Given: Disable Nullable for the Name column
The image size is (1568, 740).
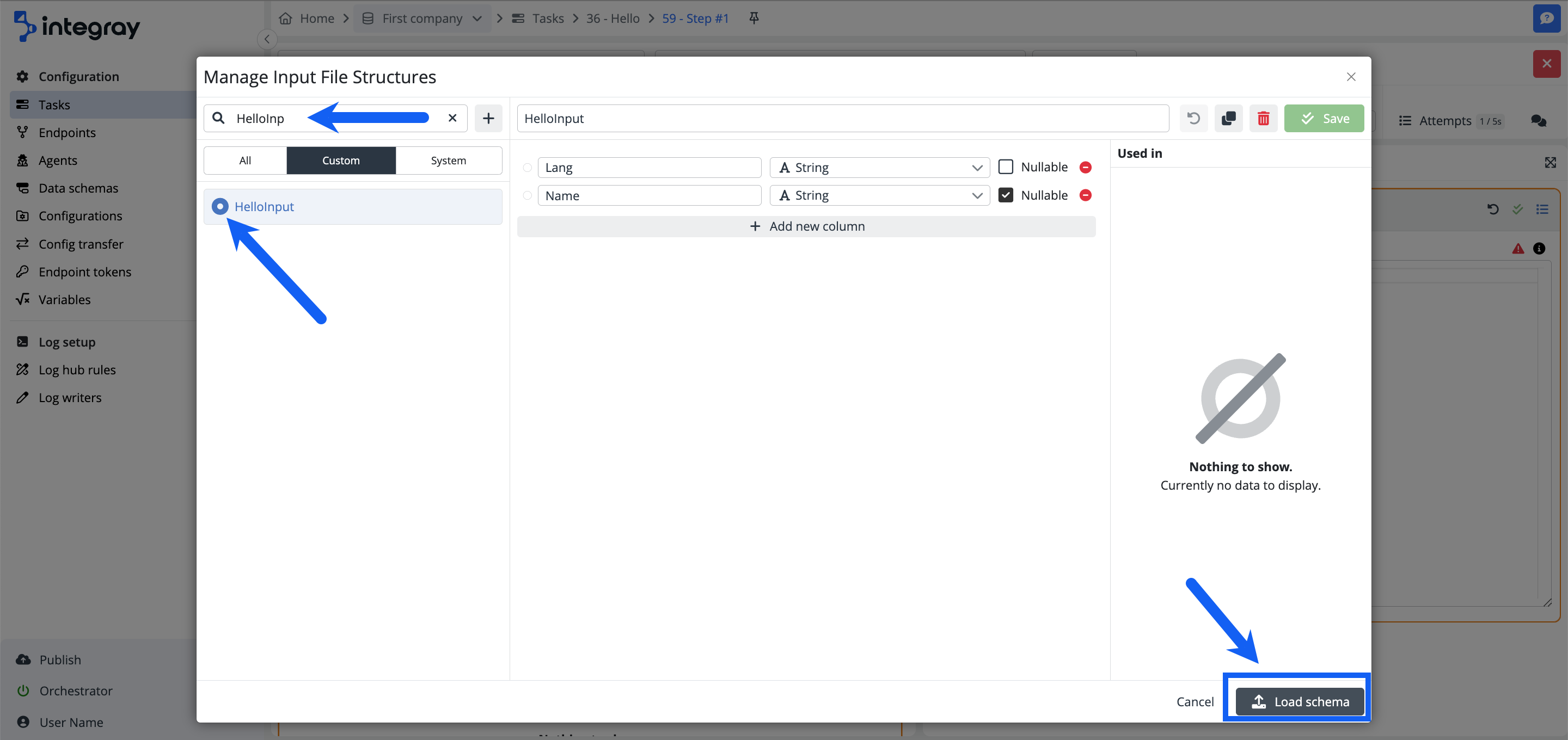Looking at the screenshot, I should click(x=1006, y=195).
